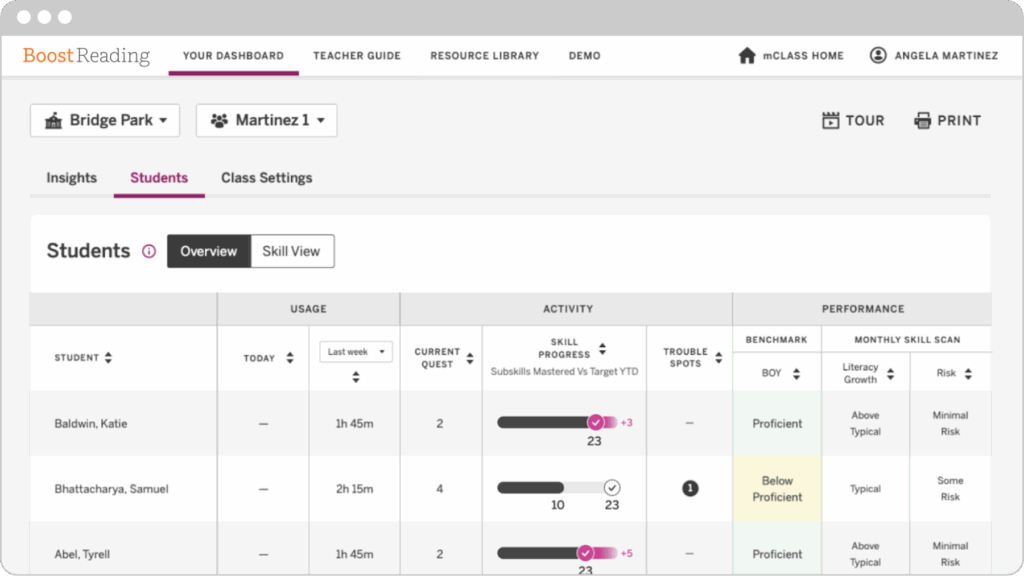This screenshot has height=576, width=1024.
Task: Click Tyrell Abel's skill progress bar
Action: (x=550, y=551)
